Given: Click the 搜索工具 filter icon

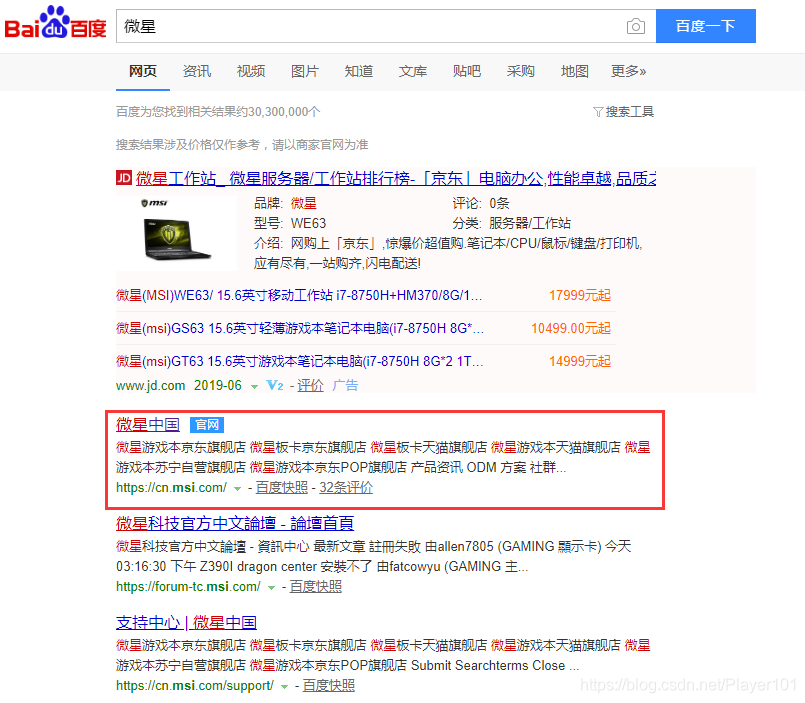Looking at the screenshot, I should point(598,111).
